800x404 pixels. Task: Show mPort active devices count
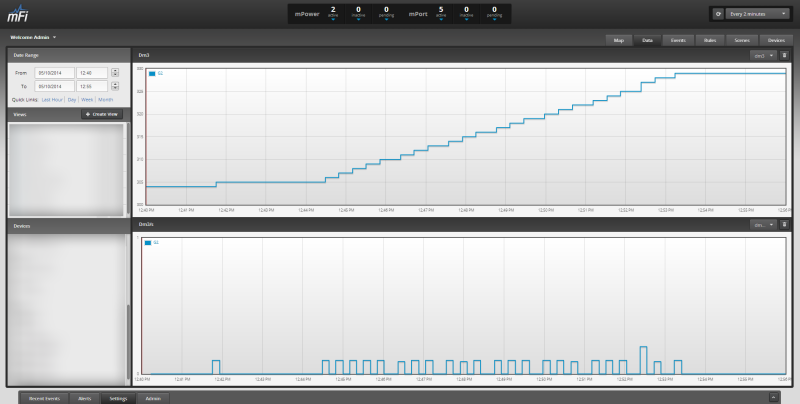tap(440, 12)
